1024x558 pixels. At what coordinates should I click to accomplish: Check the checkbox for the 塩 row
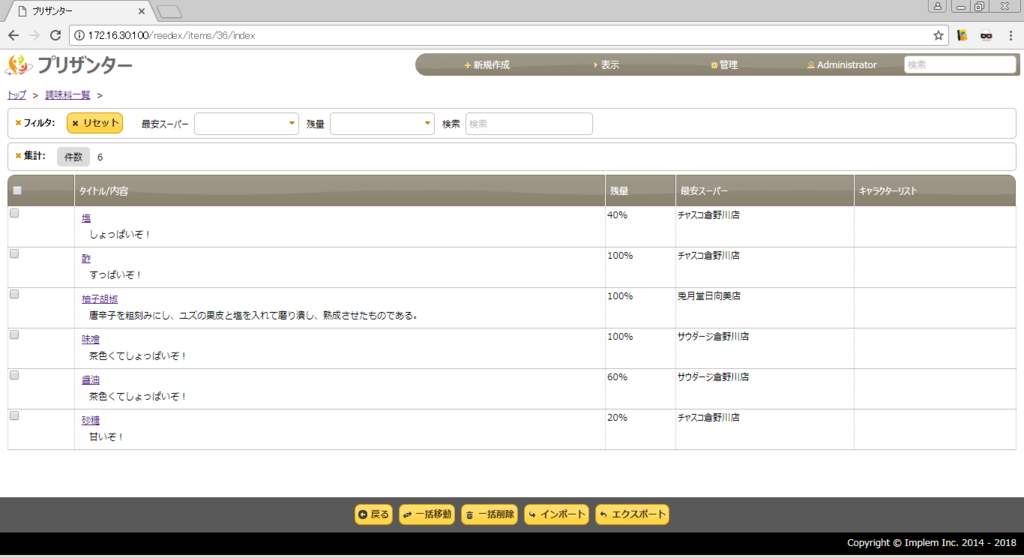tap(14, 214)
